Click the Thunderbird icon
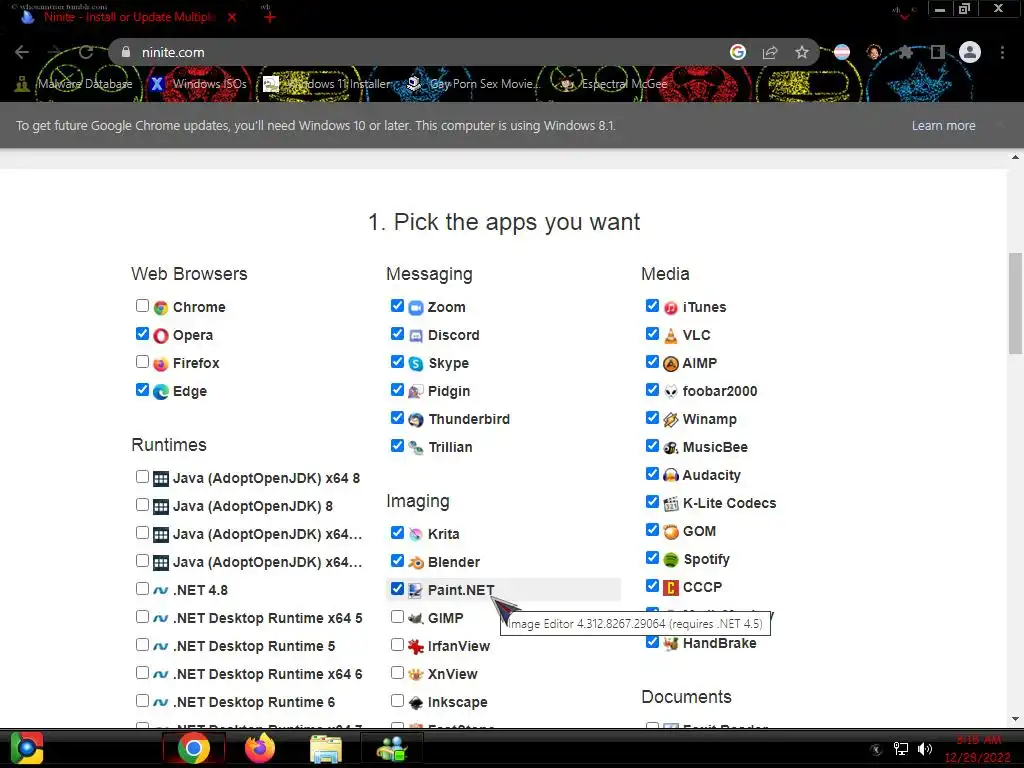The height and width of the screenshot is (768, 1024). pos(416,420)
